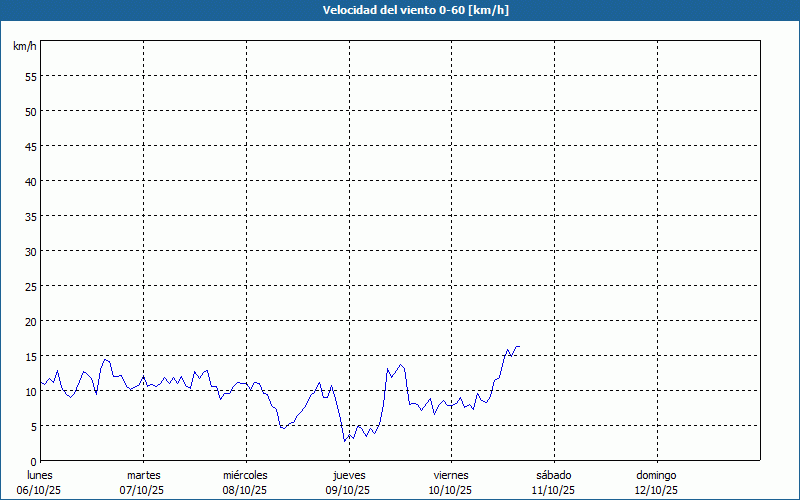Click the 06/10/25 date label

click(x=40, y=490)
